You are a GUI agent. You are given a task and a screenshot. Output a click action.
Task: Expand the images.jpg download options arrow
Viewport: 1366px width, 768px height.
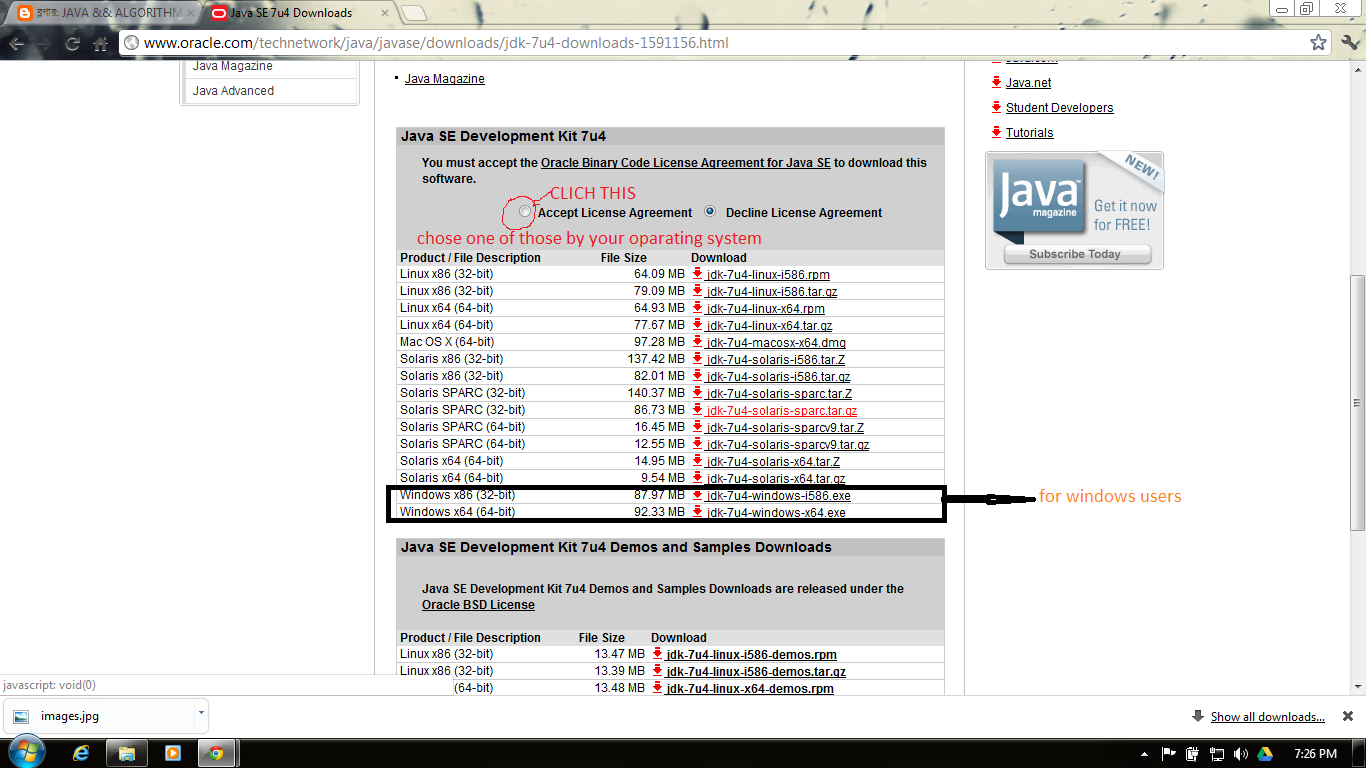(201, 715)
